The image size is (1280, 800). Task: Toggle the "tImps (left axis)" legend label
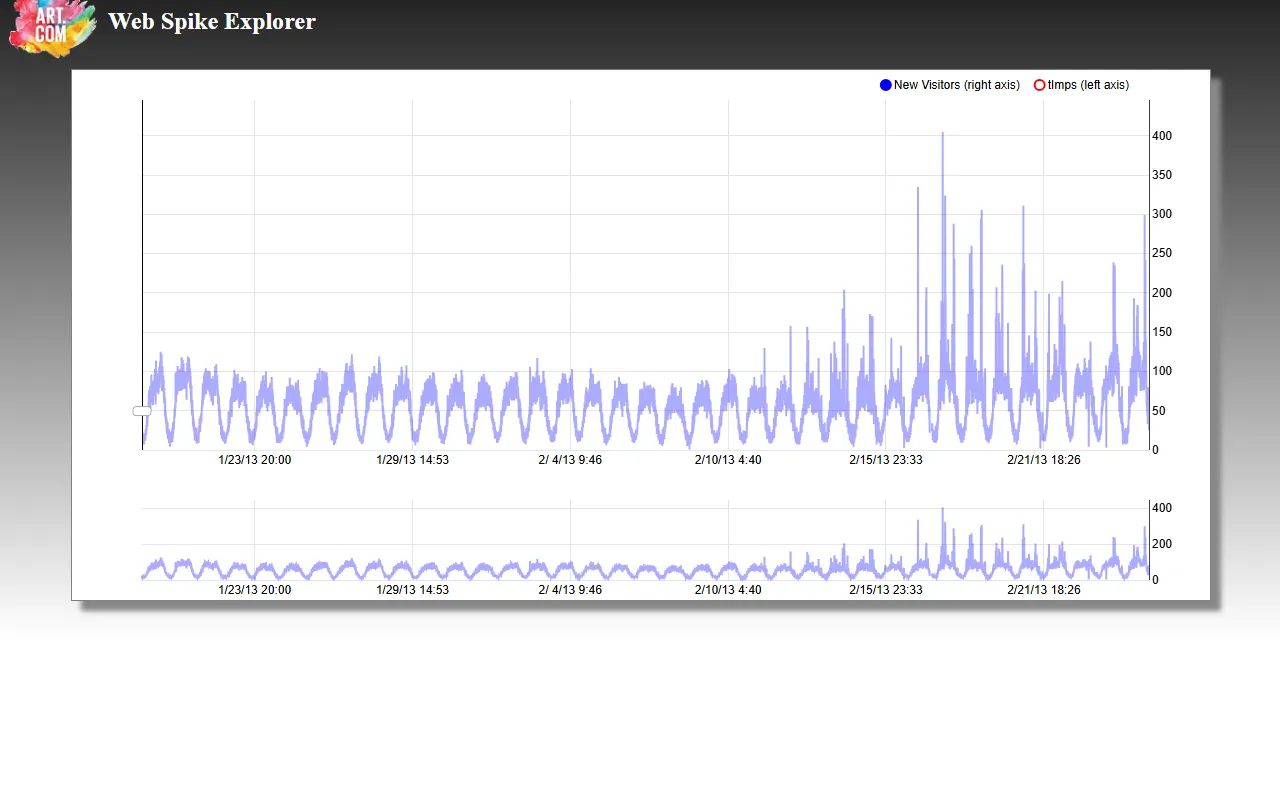1088,85
